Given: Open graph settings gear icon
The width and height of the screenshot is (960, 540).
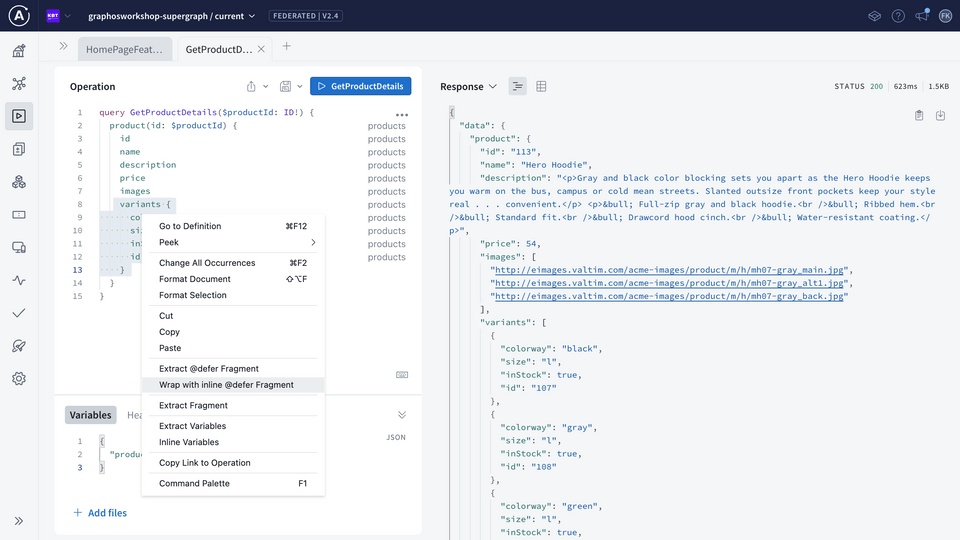Looking at the screenshot, I should pos(19,378).
